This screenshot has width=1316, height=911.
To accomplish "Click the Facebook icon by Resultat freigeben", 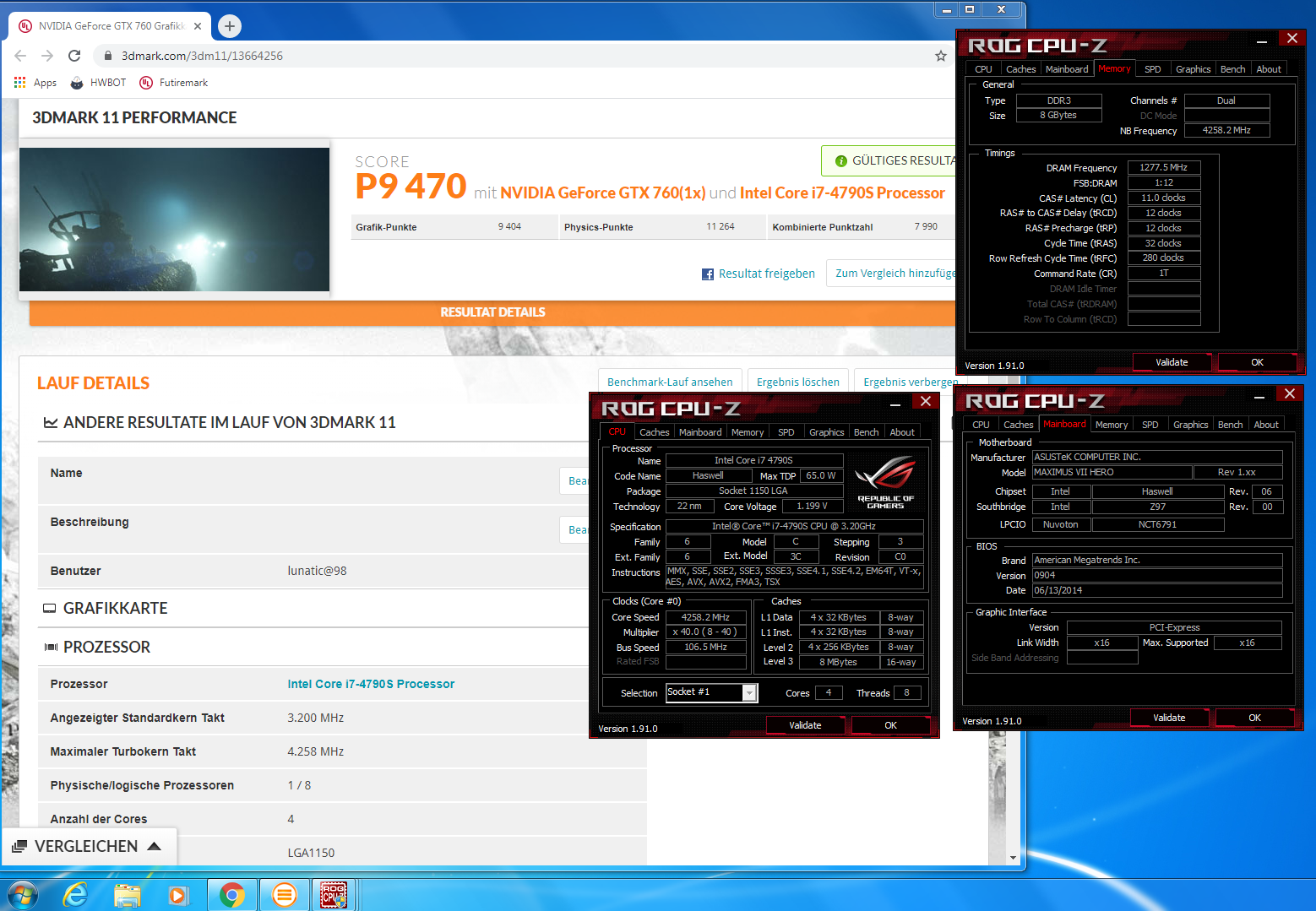I will 708,274.
